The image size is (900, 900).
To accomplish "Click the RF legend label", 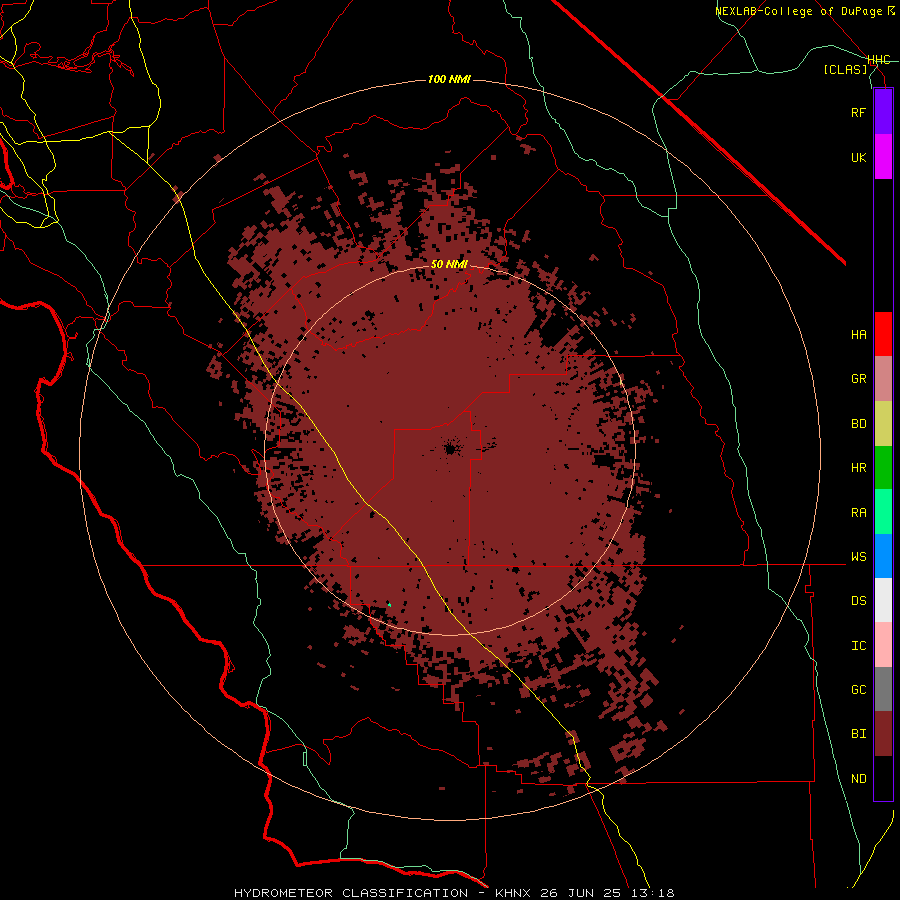I will [858, 112].
